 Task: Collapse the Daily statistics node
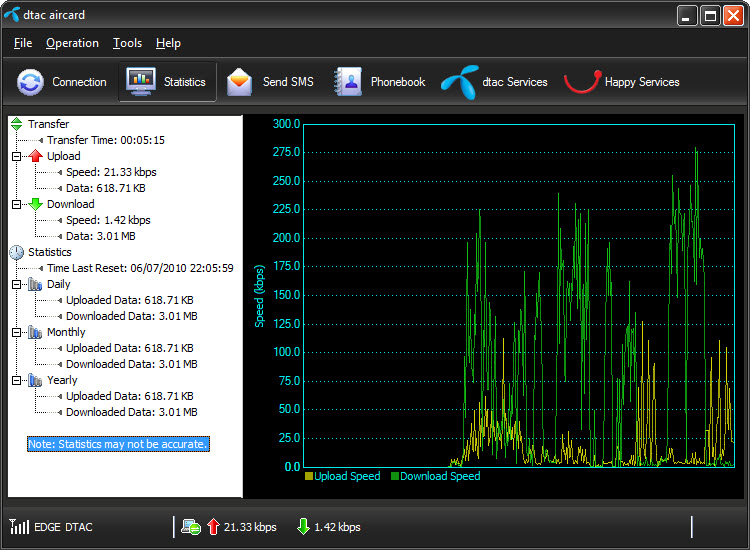coord(16,285)
